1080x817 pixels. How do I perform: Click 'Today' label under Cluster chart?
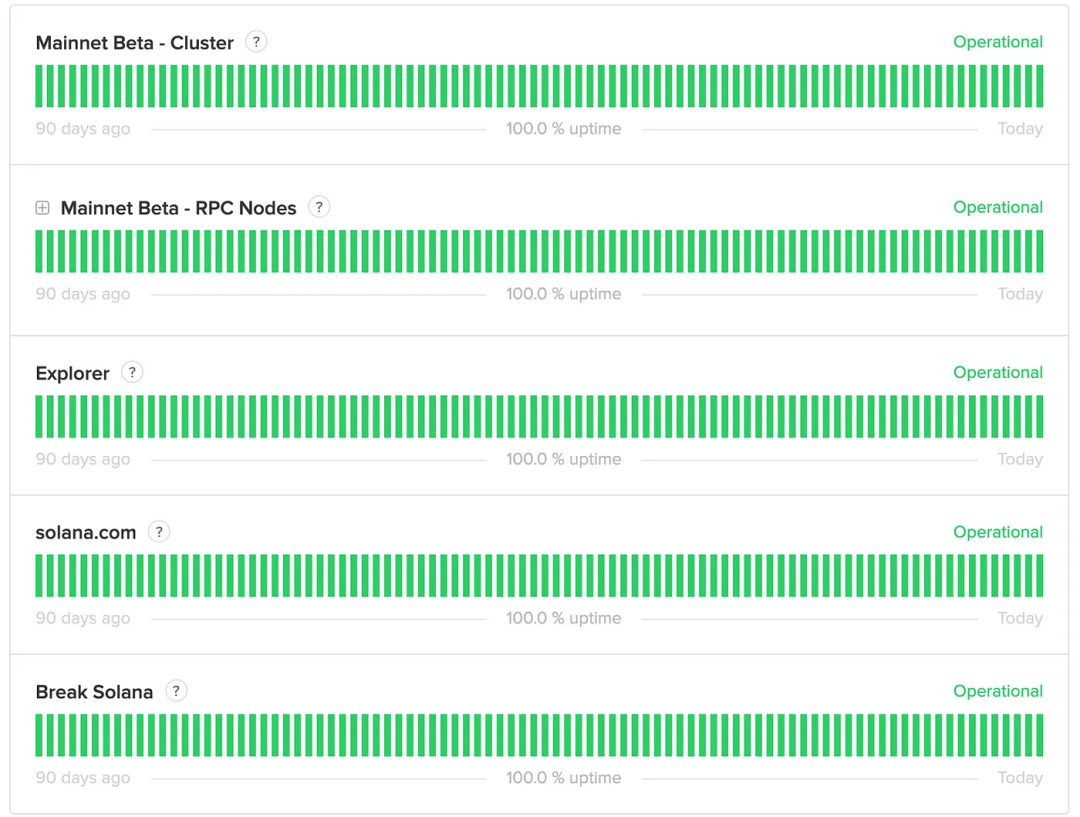click(1020, 129)
